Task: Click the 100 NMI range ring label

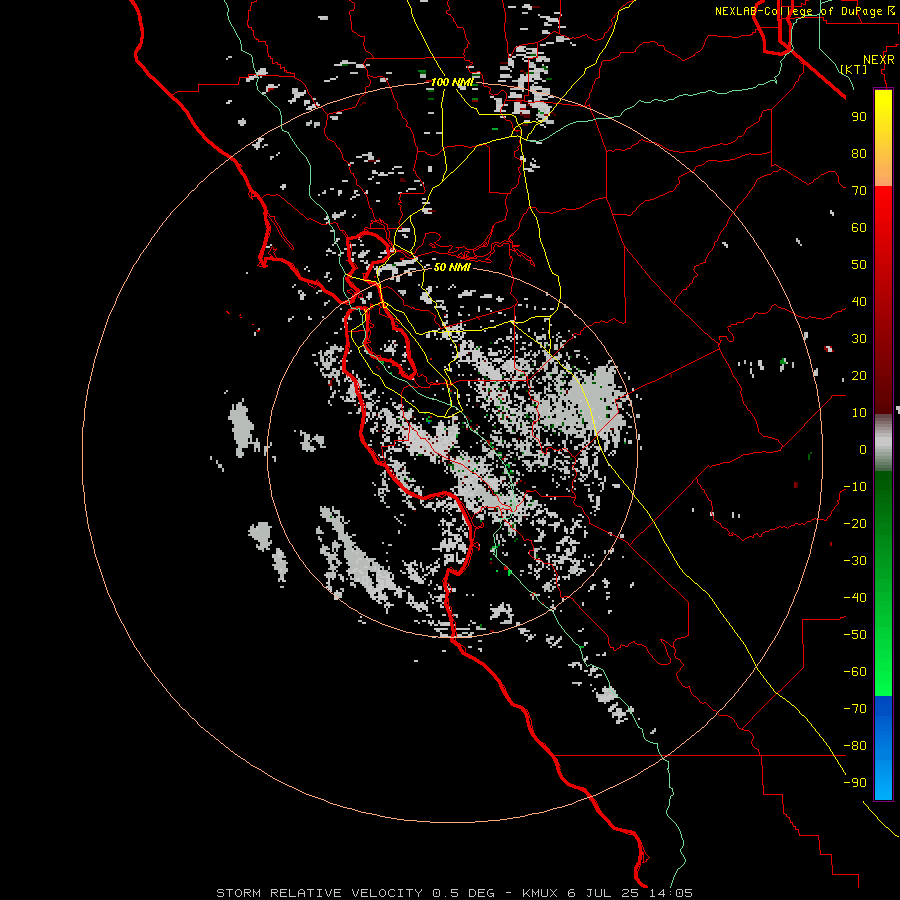Action: (x=452, y=83)
